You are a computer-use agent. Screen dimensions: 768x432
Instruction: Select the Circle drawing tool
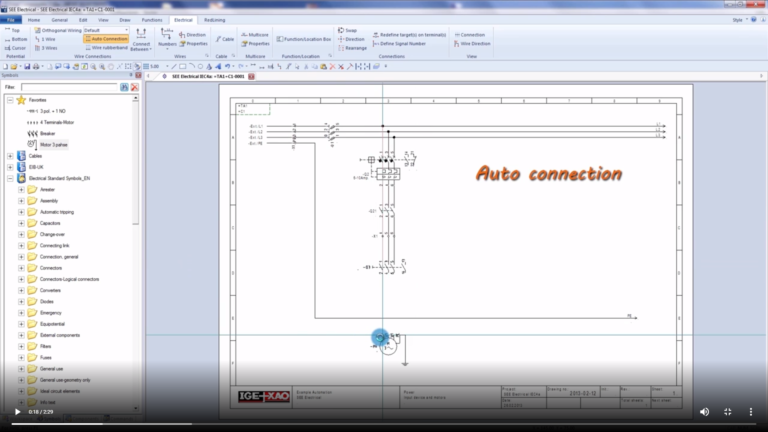coord(200,67)
